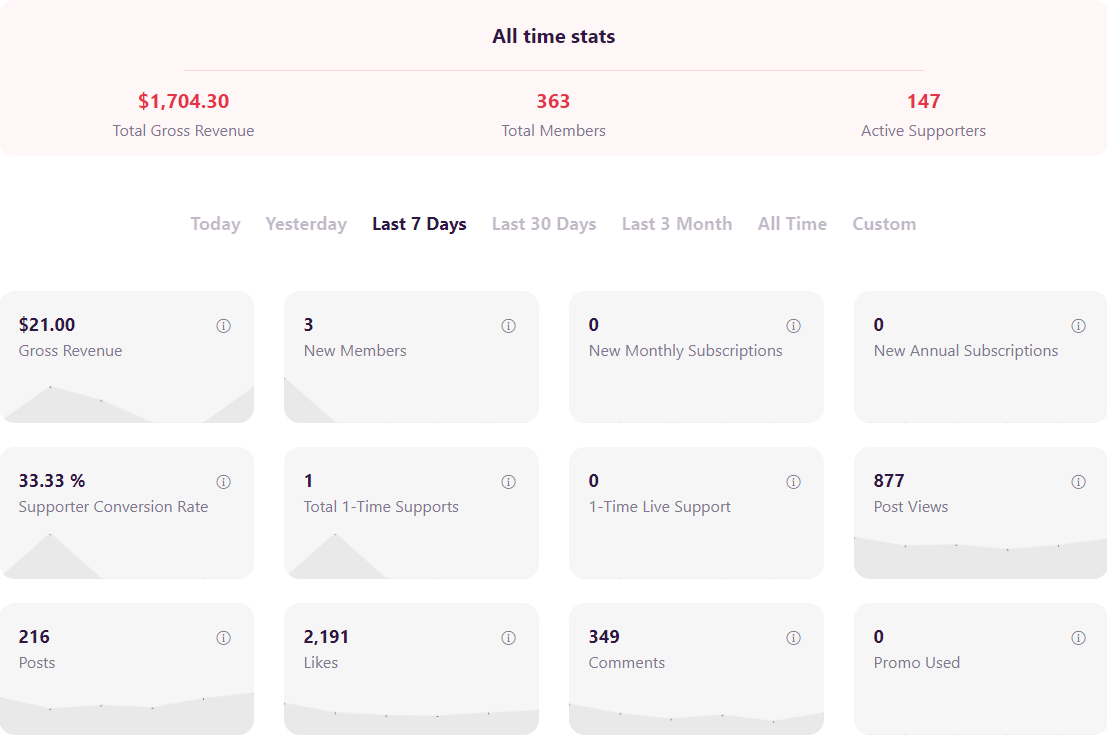Switch to Last 3 Month range
This screenshot has height=737, width=1107.
(677, 224)
